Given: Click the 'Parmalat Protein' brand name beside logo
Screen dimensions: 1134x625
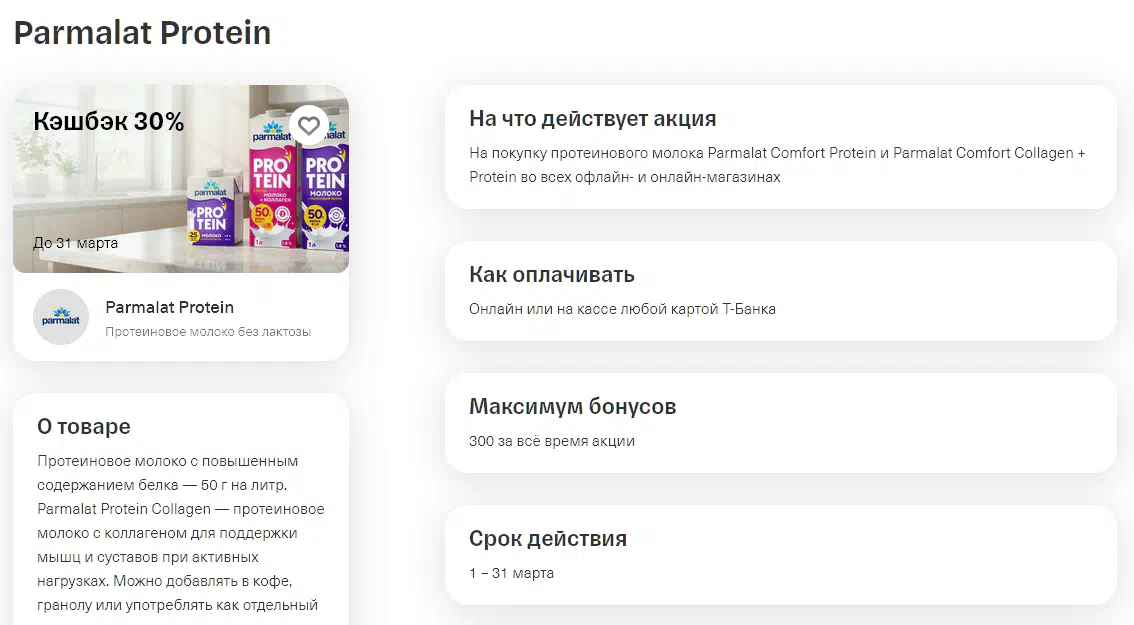Looking at the screenshot, I should click(169, 307).
